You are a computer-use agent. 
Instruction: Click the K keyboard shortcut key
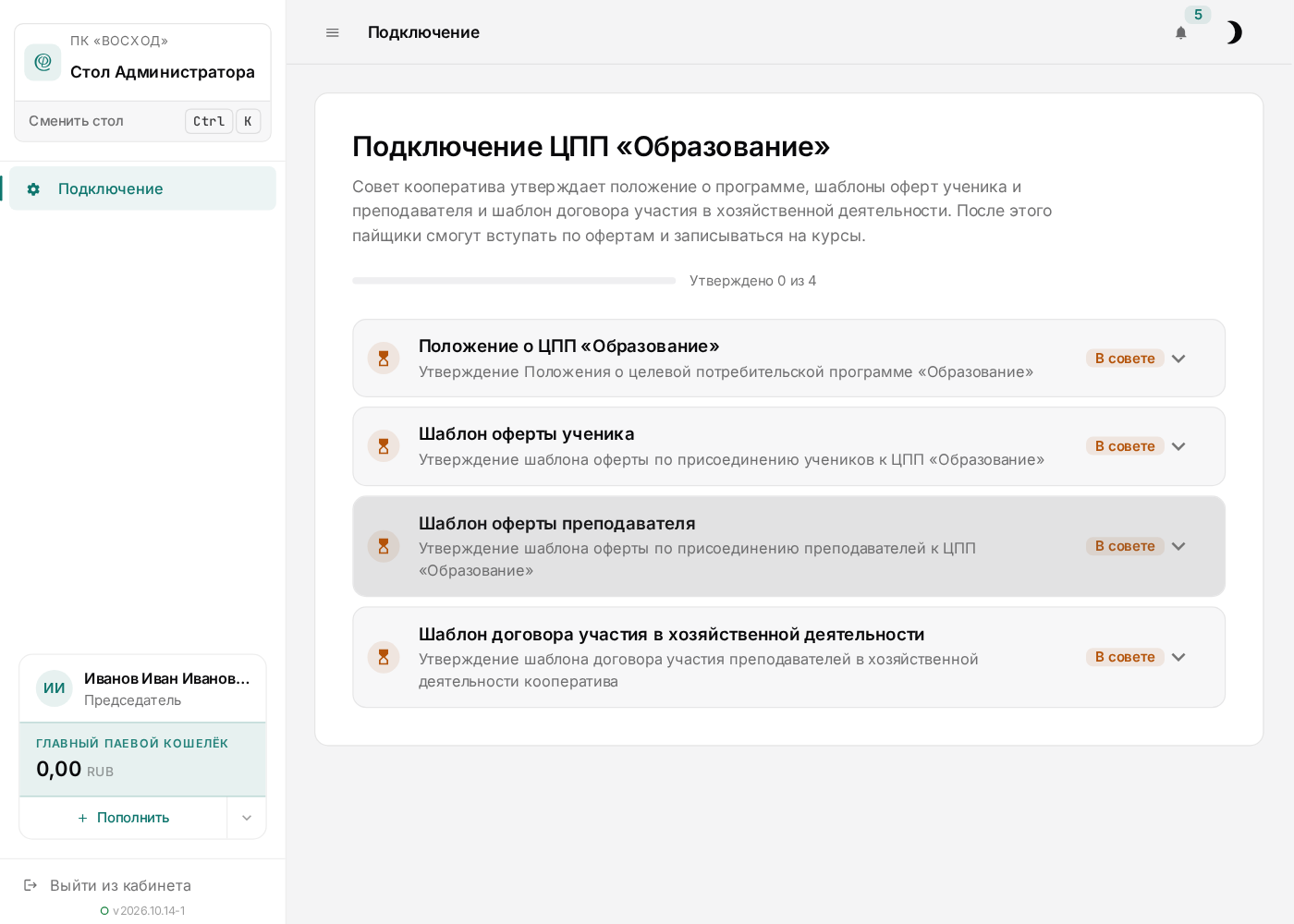pos(248,121)
